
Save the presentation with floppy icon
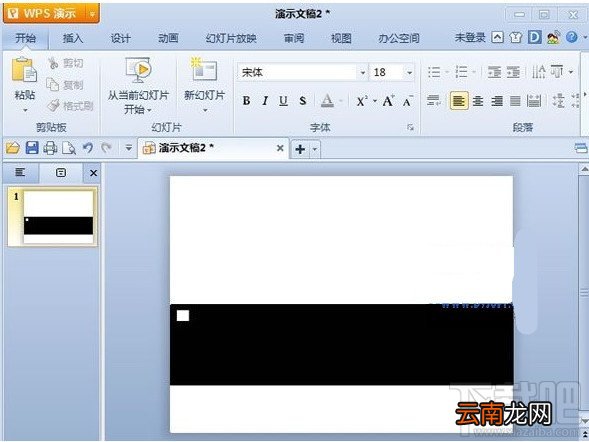(32, 148)
